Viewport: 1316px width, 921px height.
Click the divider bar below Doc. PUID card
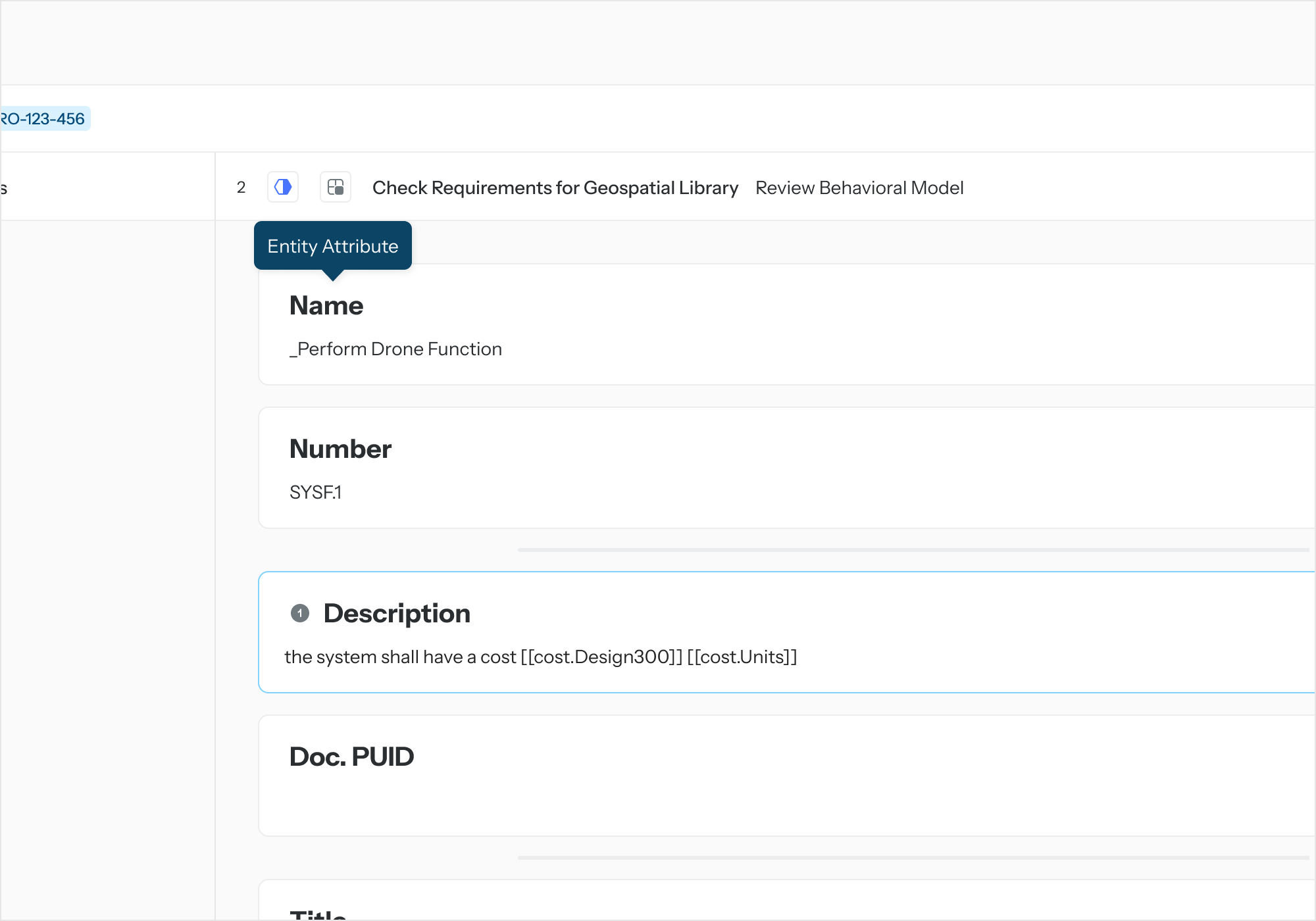pos(913,857)
